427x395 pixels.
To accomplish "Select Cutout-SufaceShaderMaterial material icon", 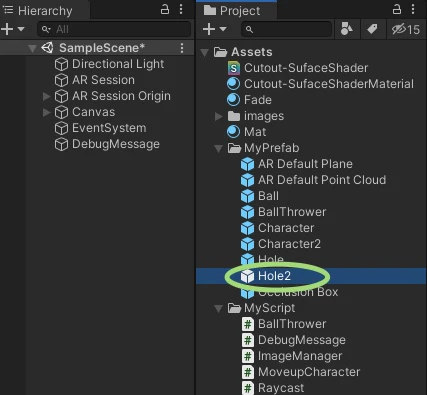I will pyautogui.click(x=233, y=84).
